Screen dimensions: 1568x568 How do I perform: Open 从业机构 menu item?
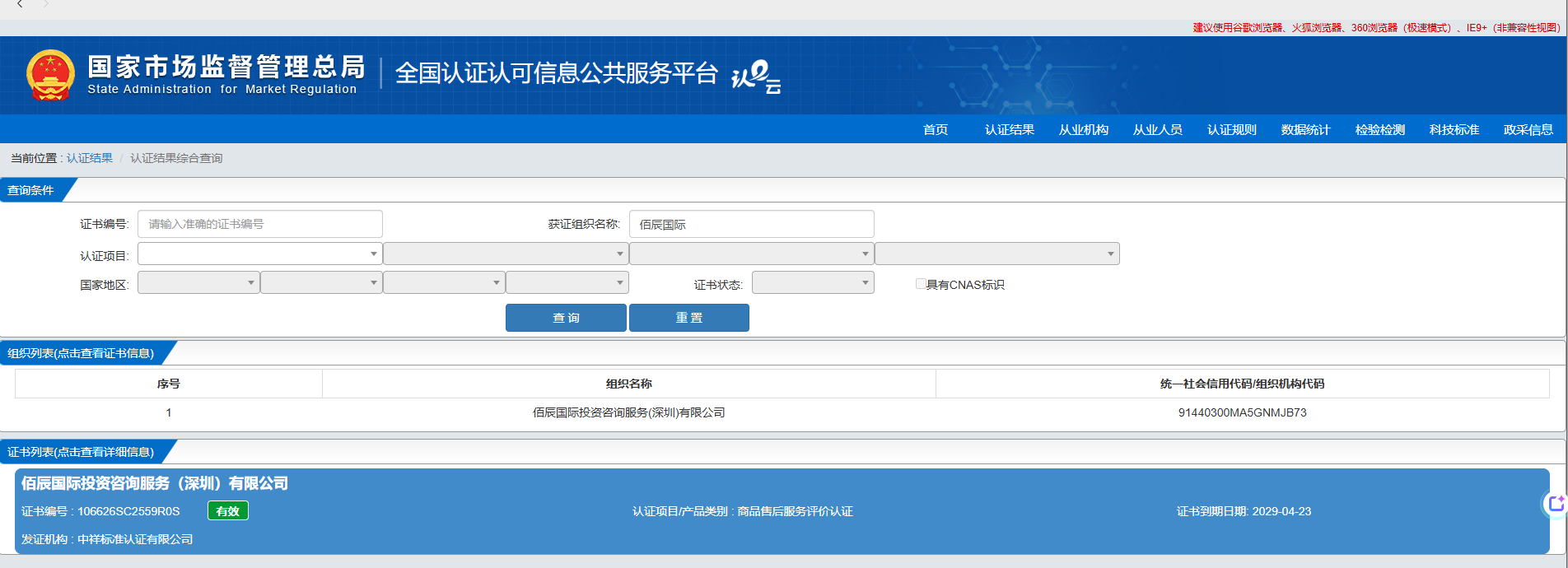tap(1084, 129)
